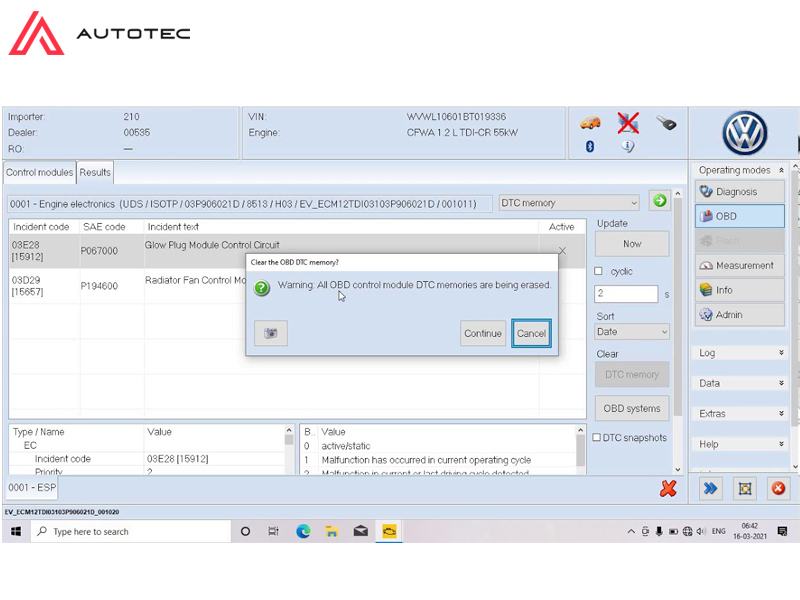Screen dimensions: 800x600
Task: Click the ENG language indicator
Action: click(x=718, y=532)
